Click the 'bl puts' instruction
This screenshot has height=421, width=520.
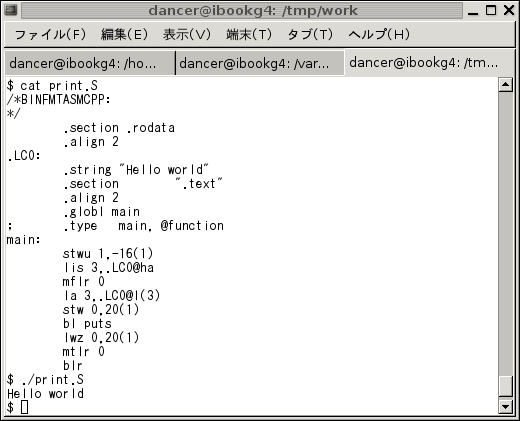[87, 324]
